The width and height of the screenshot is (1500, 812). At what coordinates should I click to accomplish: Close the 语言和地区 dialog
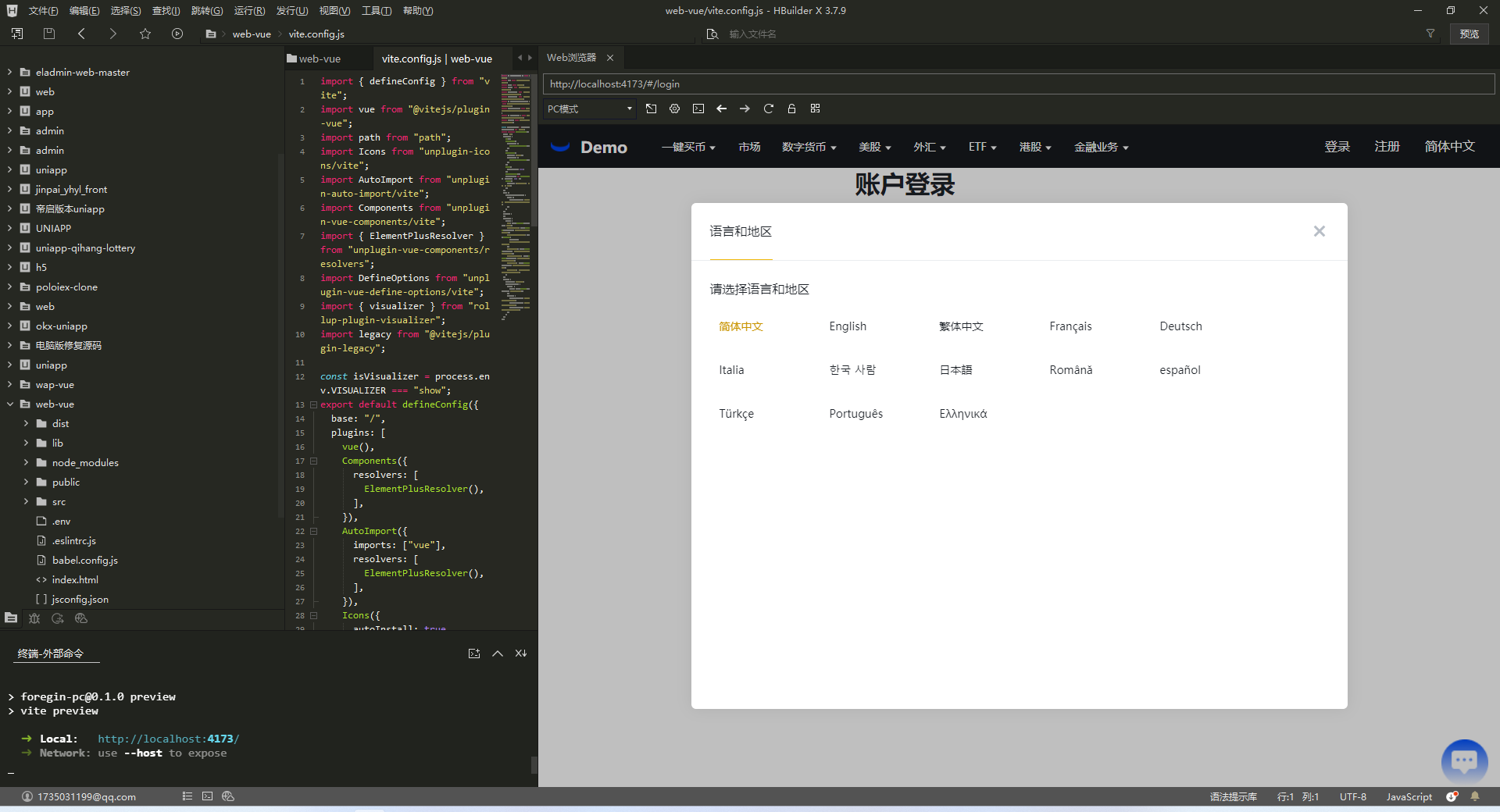(x=1320, y=231)
